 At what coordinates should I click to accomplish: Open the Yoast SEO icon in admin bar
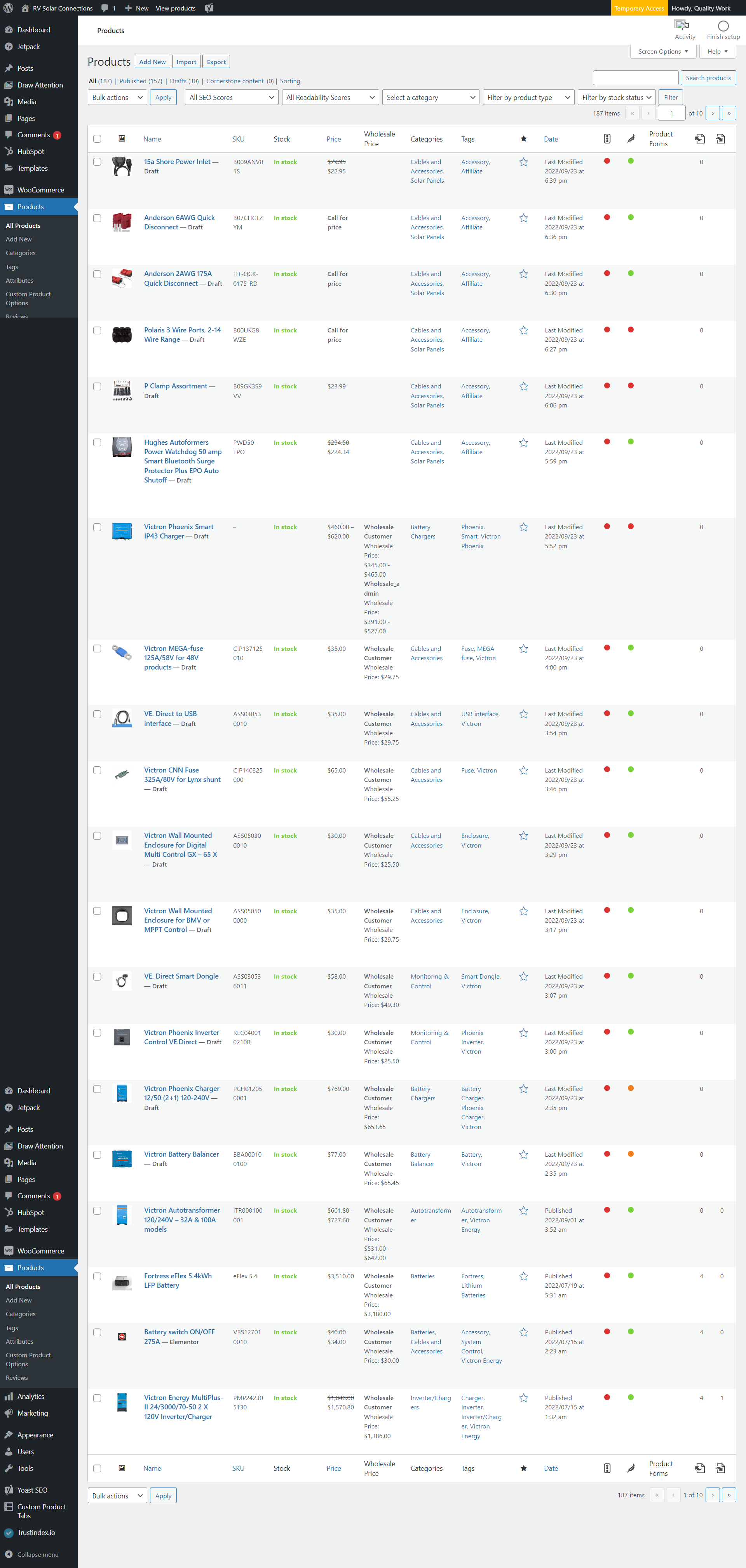pyautogui.click(x=209, y=8)
